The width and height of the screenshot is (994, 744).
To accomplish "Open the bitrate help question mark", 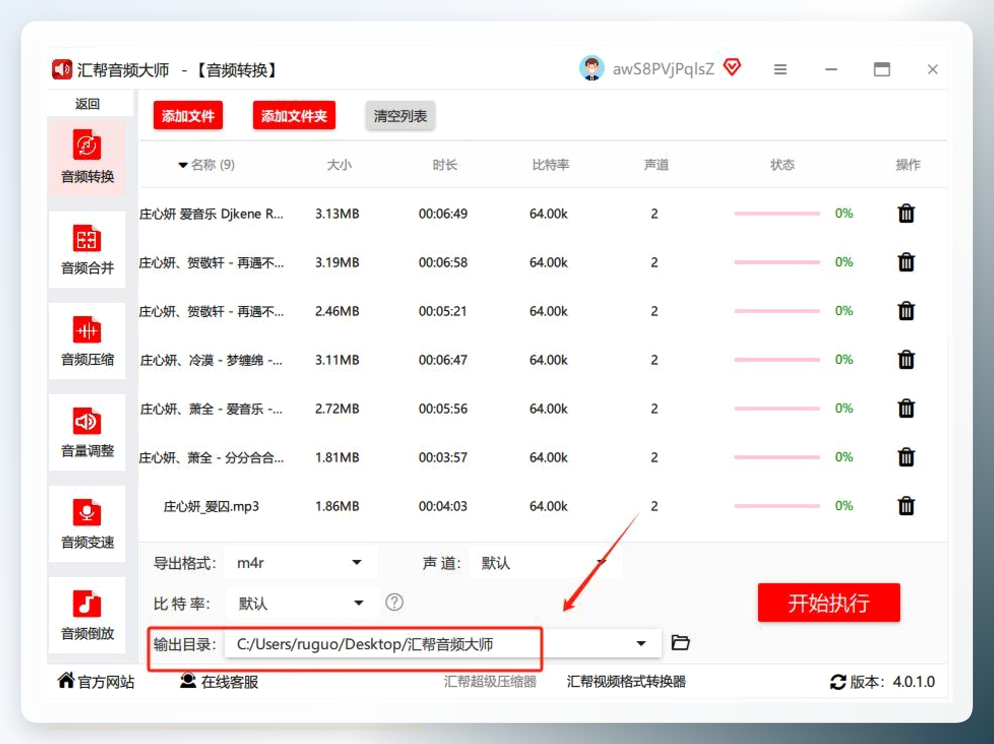I will coord(394,602).
